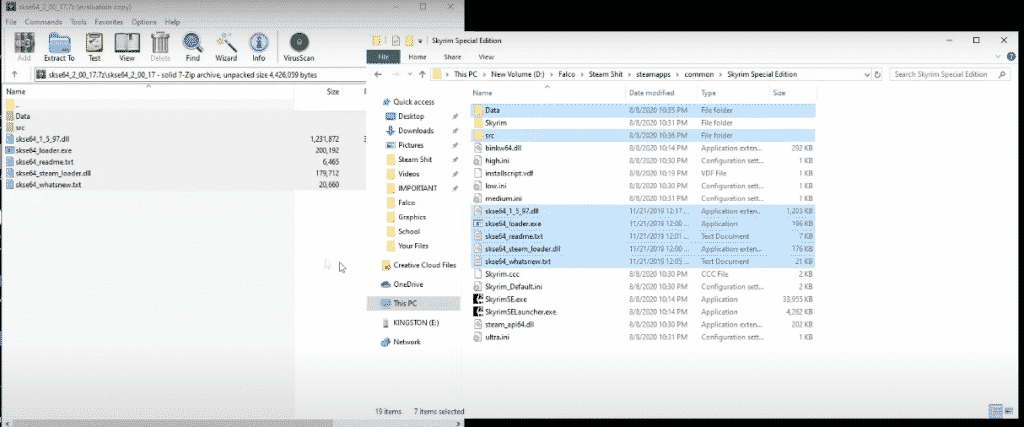The height and width of the screenshot is (427, 1024).
Task: Open WinRAR Commands menu
Action: click(43, 22)
